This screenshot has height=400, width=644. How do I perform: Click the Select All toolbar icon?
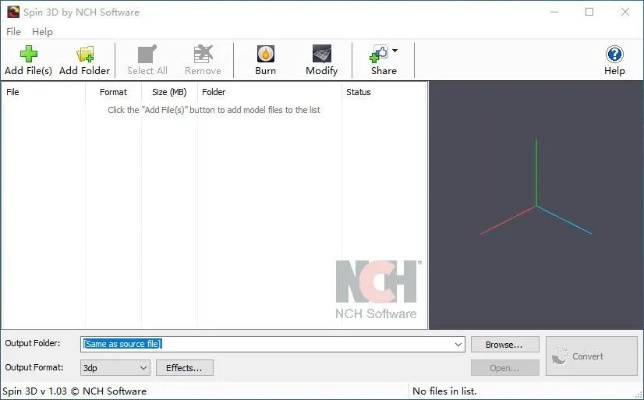[x=147, y=55]
